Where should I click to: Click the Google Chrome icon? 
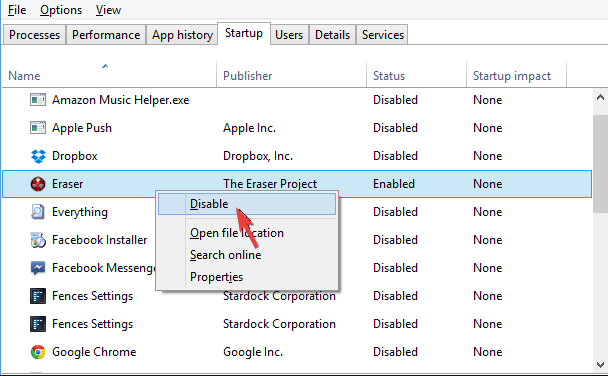pyautogui.click(x=38, y=352)
